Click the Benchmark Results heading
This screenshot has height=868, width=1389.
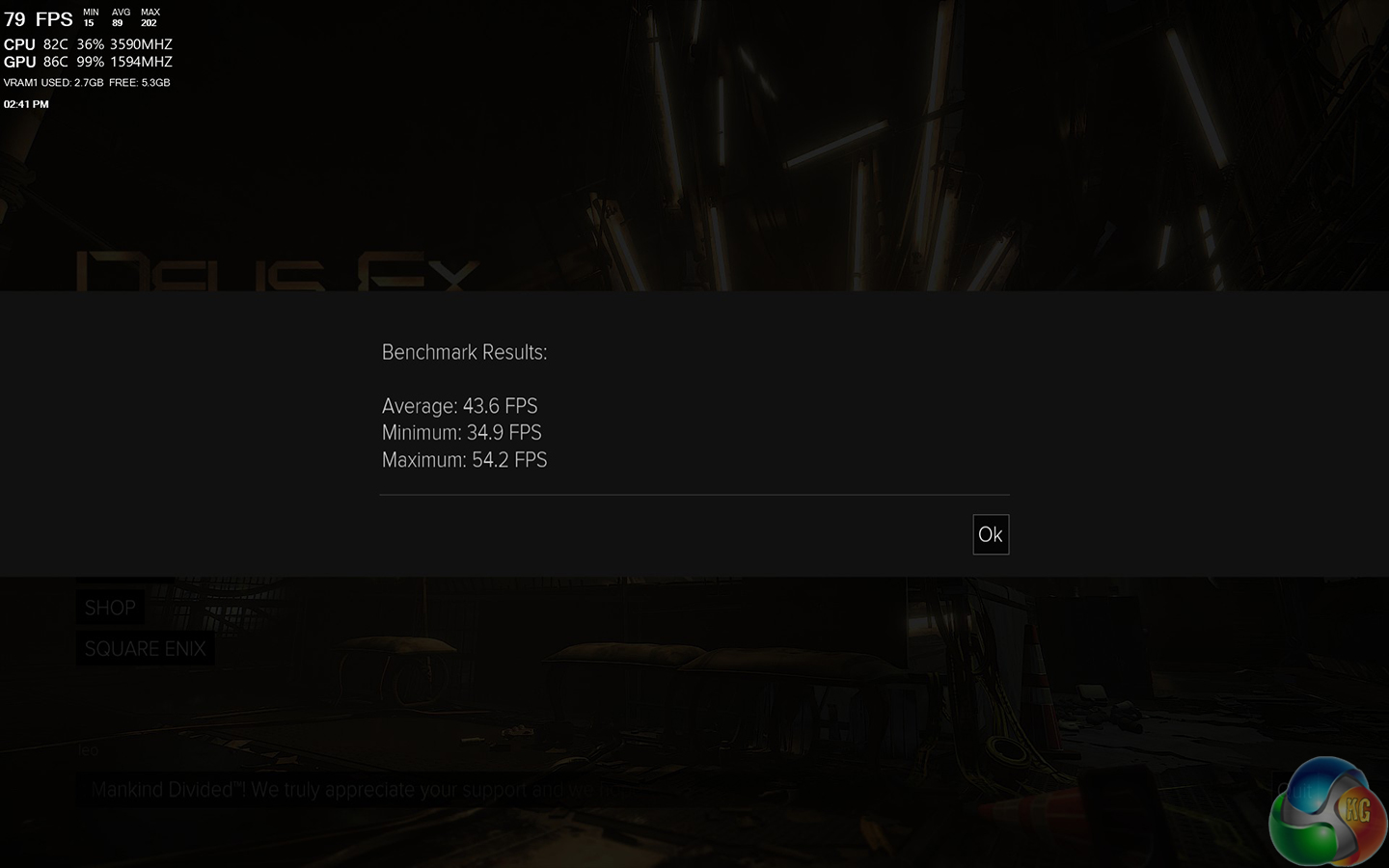point(464,352)
